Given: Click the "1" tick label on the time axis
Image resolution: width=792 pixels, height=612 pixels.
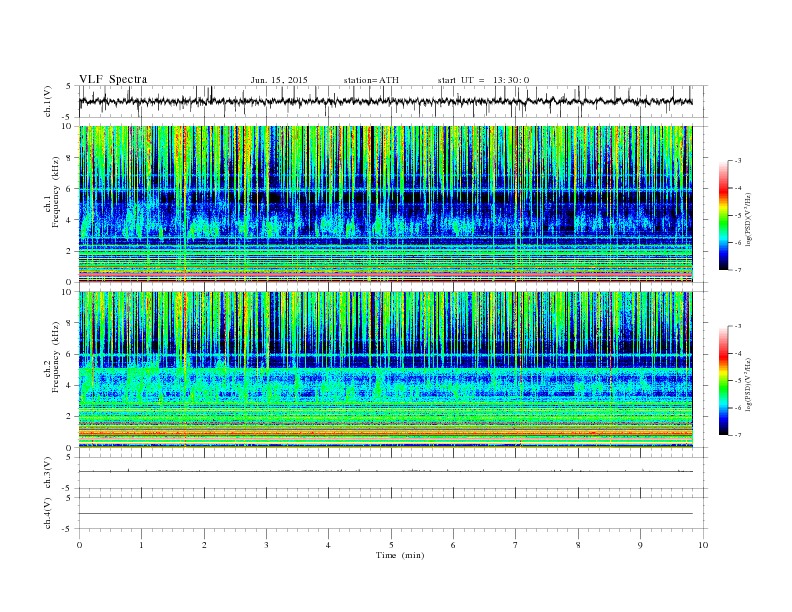Looking at the screenshot, I should (141, 545).
